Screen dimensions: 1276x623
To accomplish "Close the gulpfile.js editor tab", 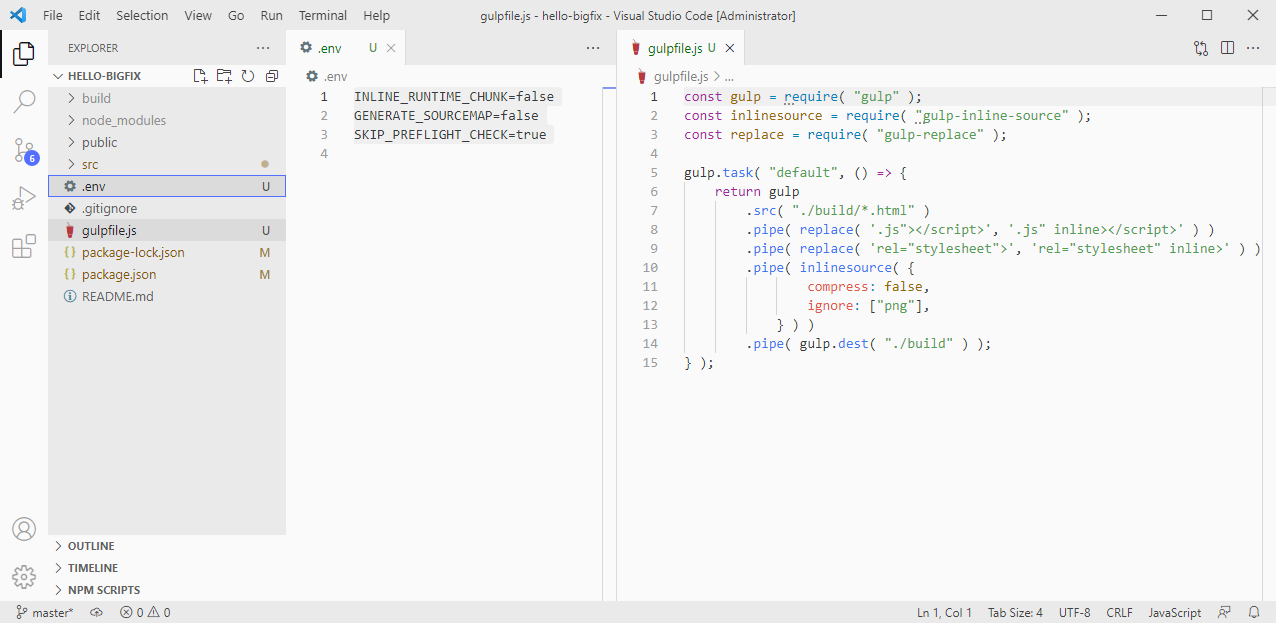I will tap(730, 48).
